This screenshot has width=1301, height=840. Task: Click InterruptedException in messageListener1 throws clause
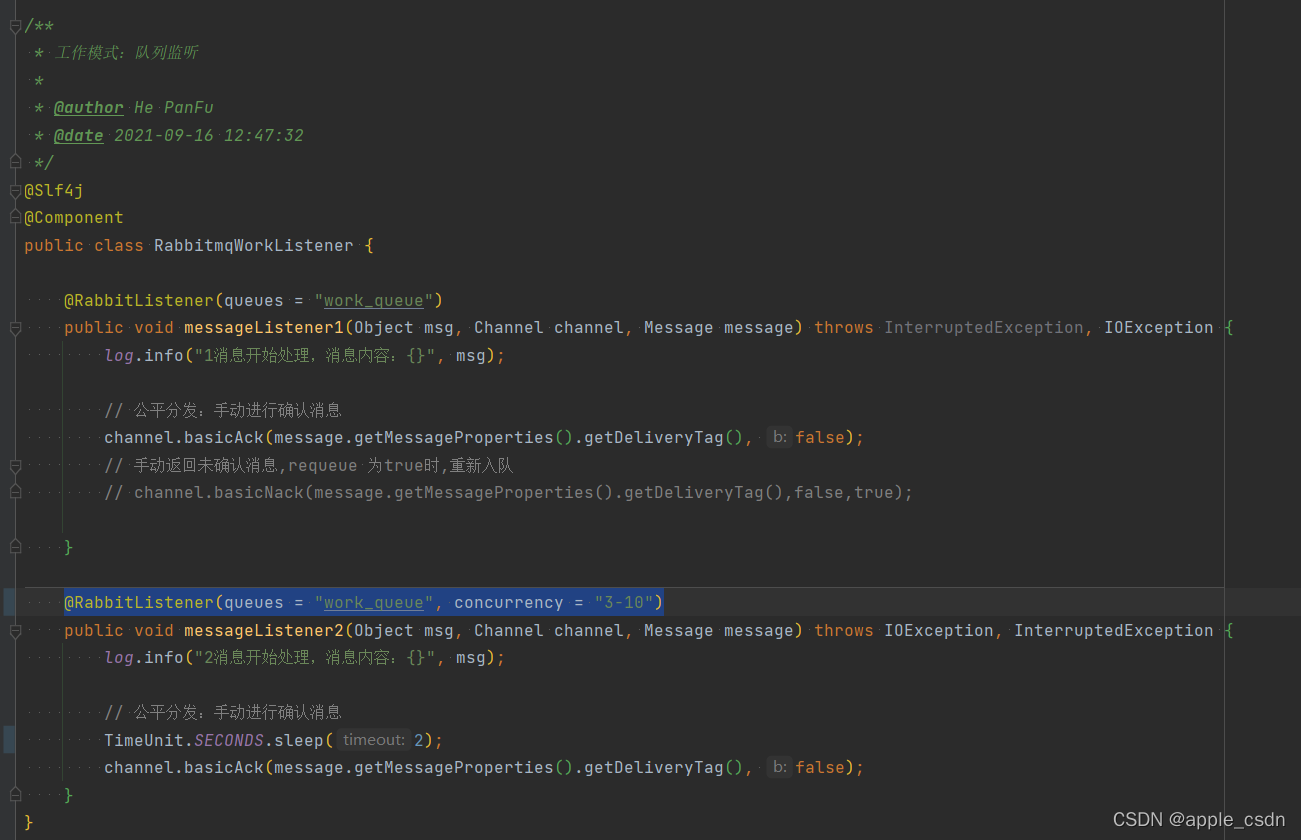tap(984, 328)
